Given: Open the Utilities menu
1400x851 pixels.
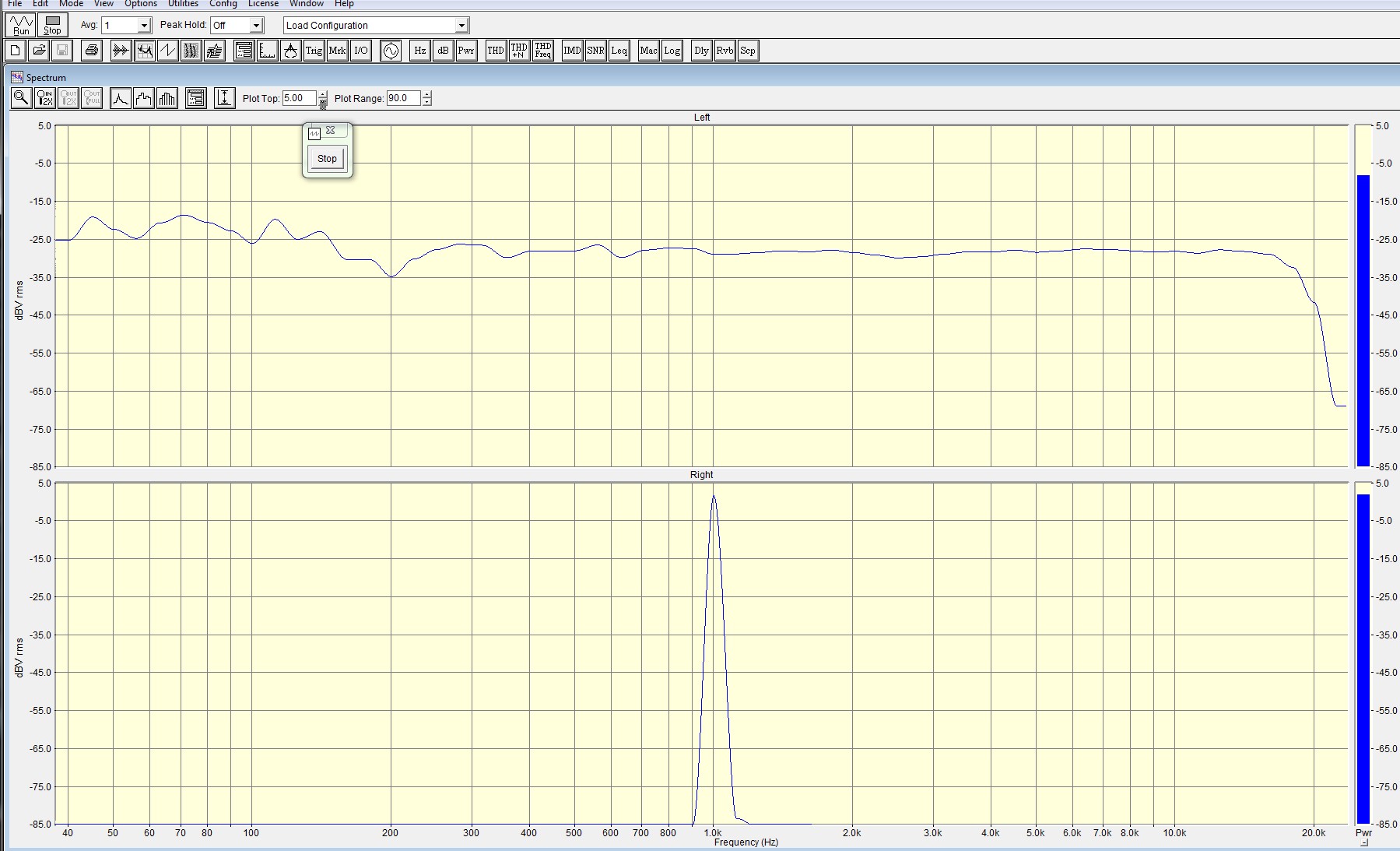Looking at the screenshot, I should tap(184, 3).
